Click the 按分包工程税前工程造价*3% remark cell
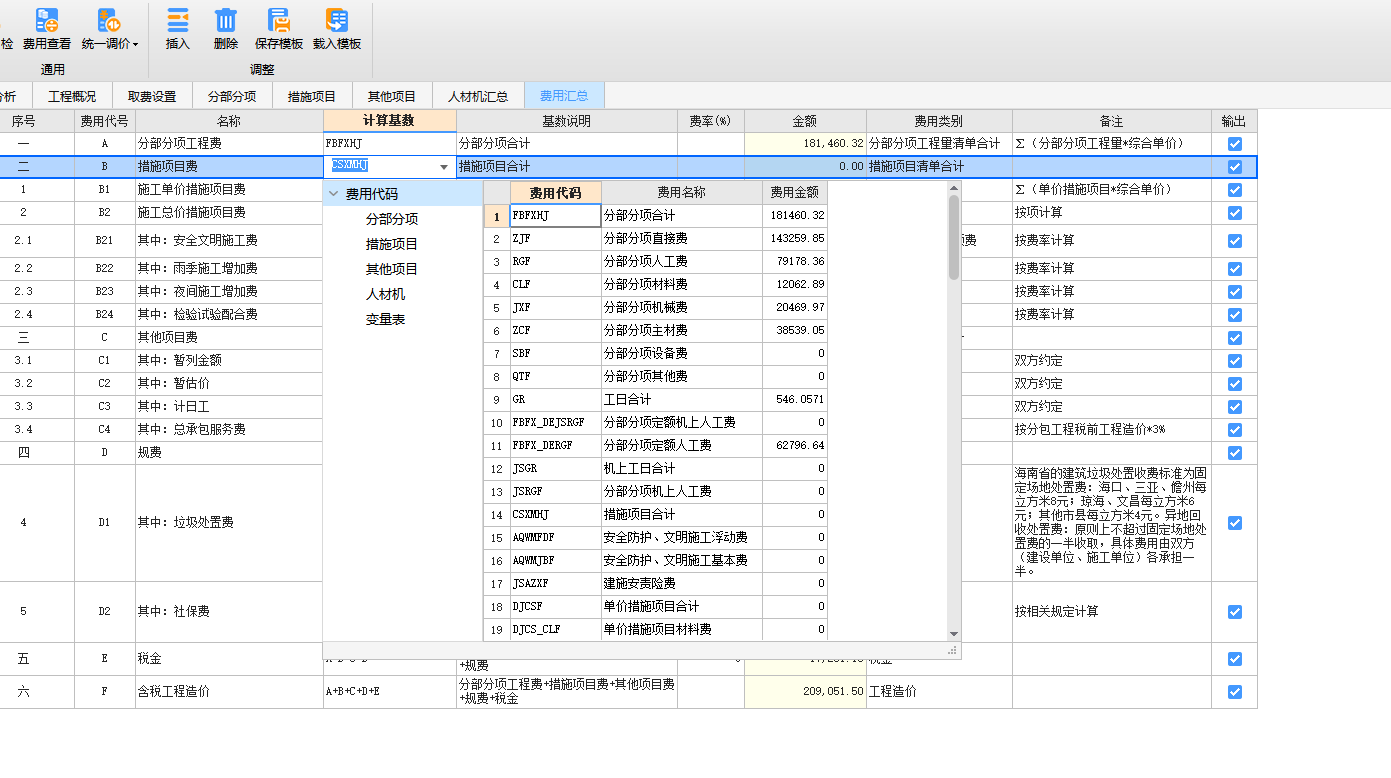 pyautogui.click(x=1112, y=429)
